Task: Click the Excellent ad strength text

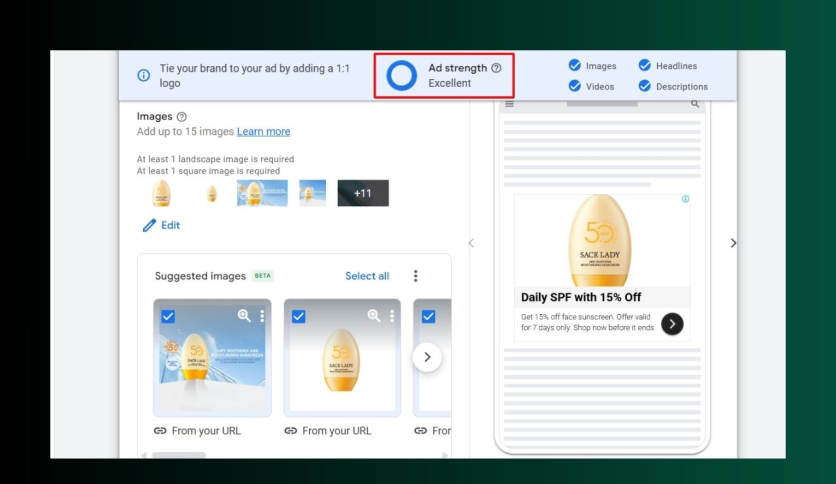Action: click(x=449, y=83)
